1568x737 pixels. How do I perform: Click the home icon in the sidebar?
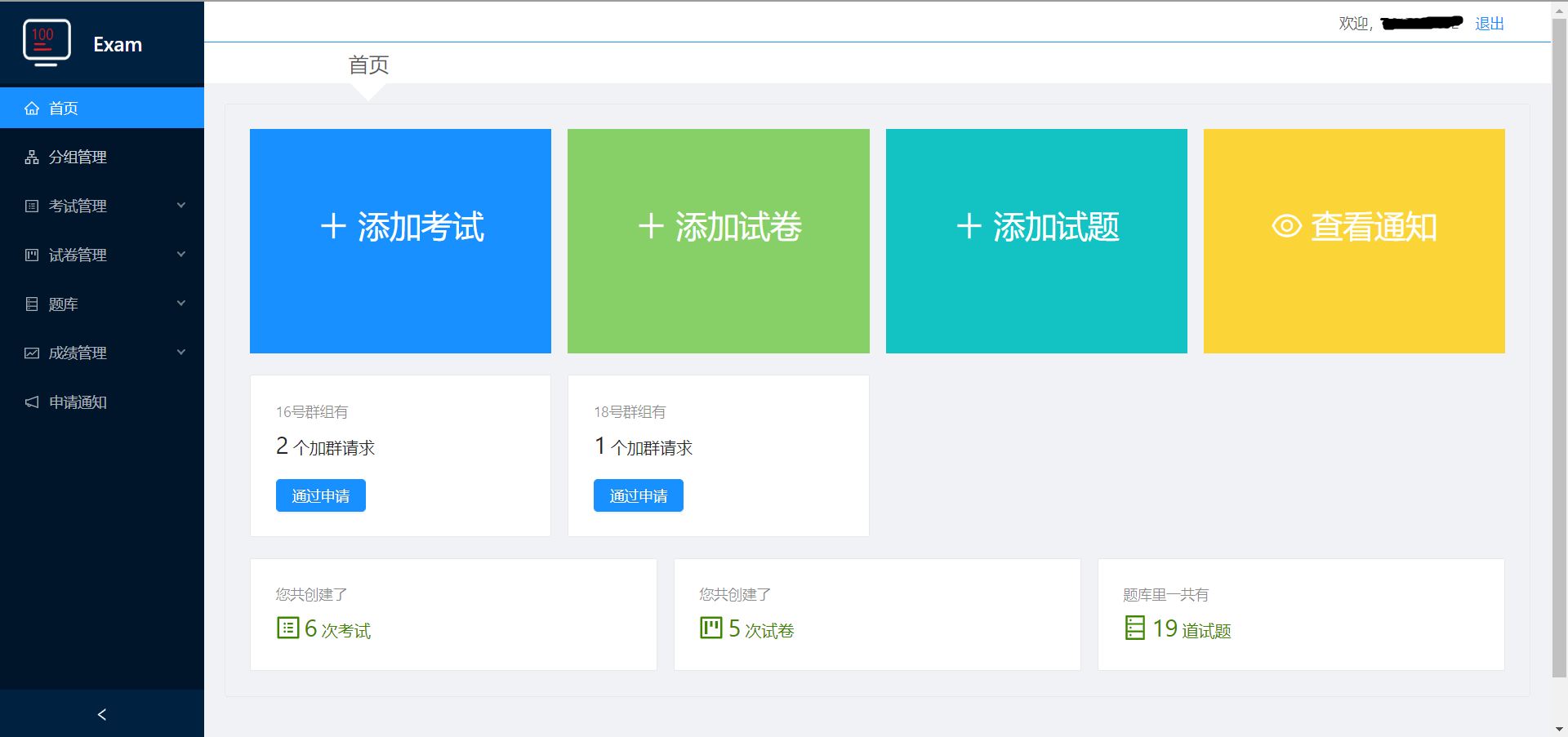(x=32, y=109)
